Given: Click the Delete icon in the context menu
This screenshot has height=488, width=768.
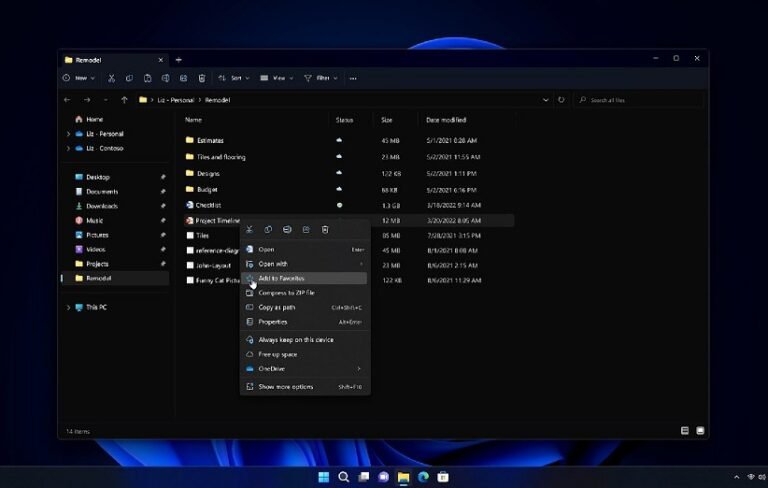Looking at the screenshot, I should click(325, 230).
